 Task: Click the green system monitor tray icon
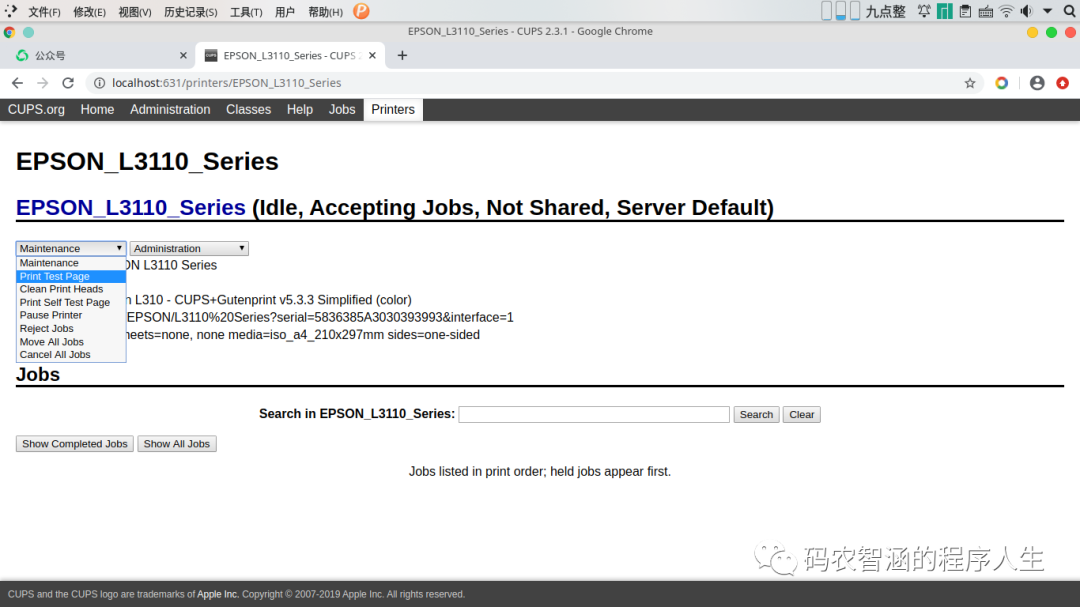(x=944, y=11)
